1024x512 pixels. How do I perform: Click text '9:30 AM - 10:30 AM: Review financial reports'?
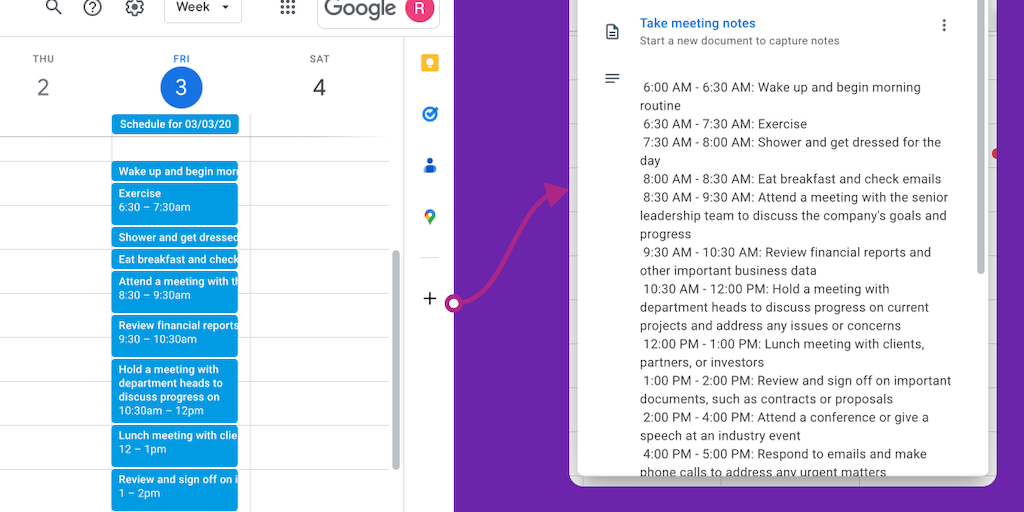(x=773, y=252)
